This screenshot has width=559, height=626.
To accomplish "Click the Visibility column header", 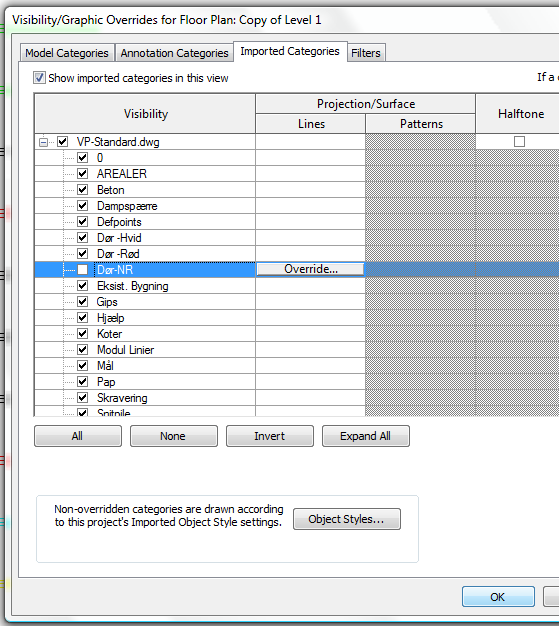I will point(145,114).
